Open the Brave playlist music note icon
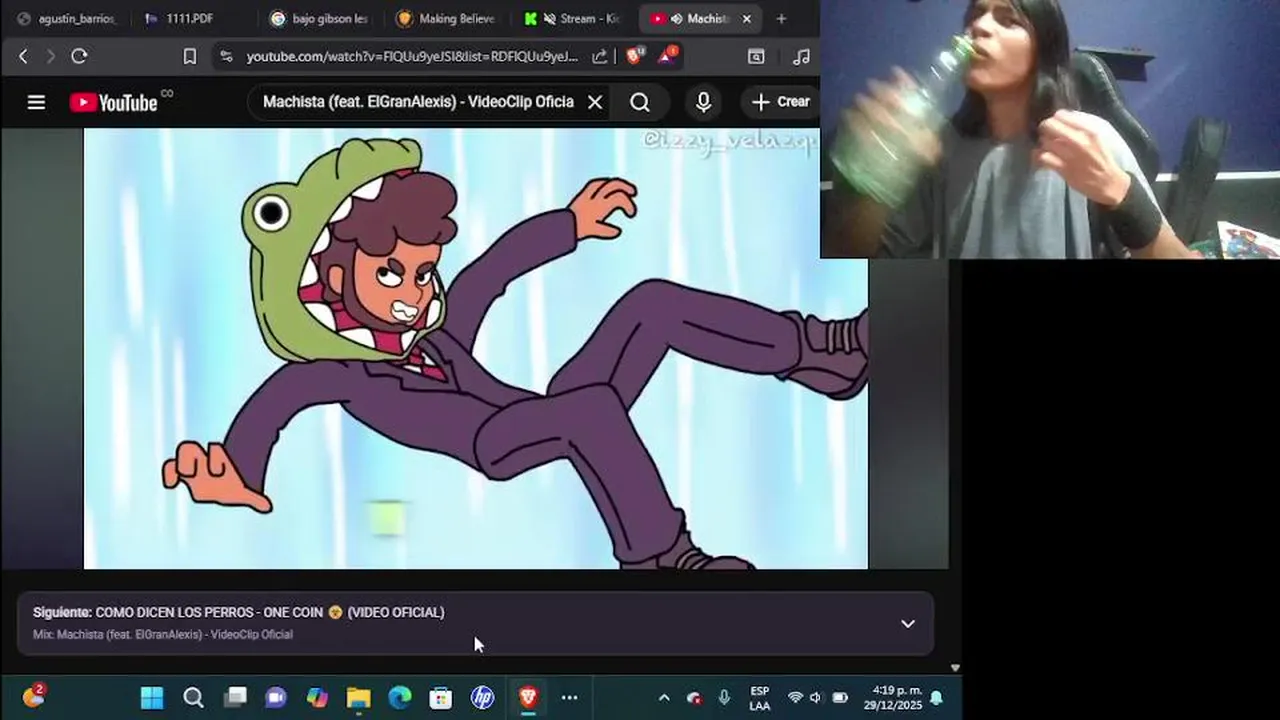The image size is (1280, 720). click(801, 57)
